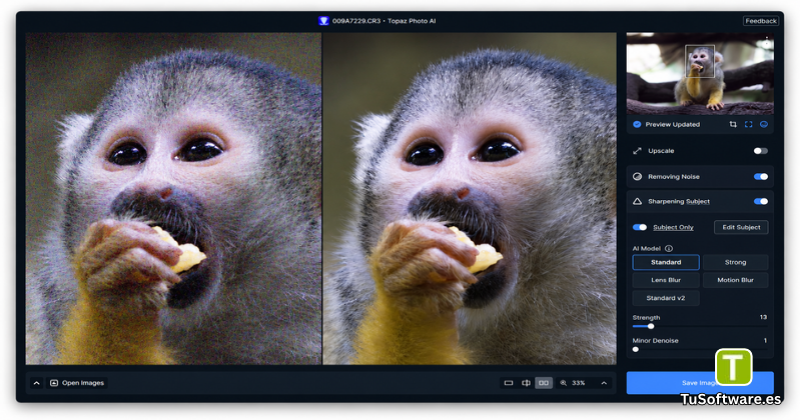This screenshot has height=420, width=800.
Task: Click the AI Model label
Action: (x=646, y=249)
